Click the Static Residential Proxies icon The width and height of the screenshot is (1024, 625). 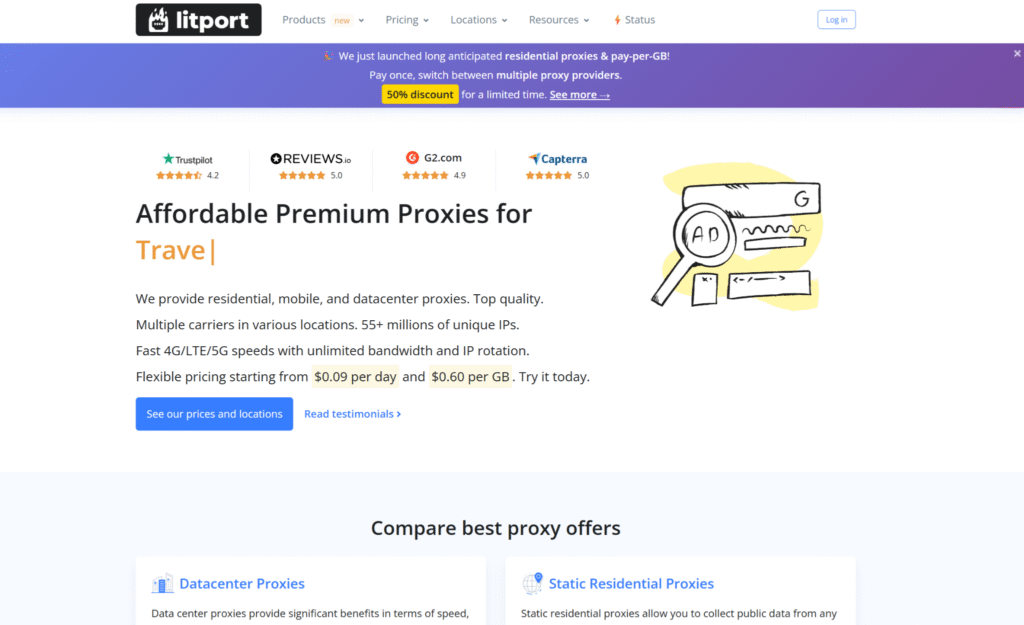[x=532, y=583]
